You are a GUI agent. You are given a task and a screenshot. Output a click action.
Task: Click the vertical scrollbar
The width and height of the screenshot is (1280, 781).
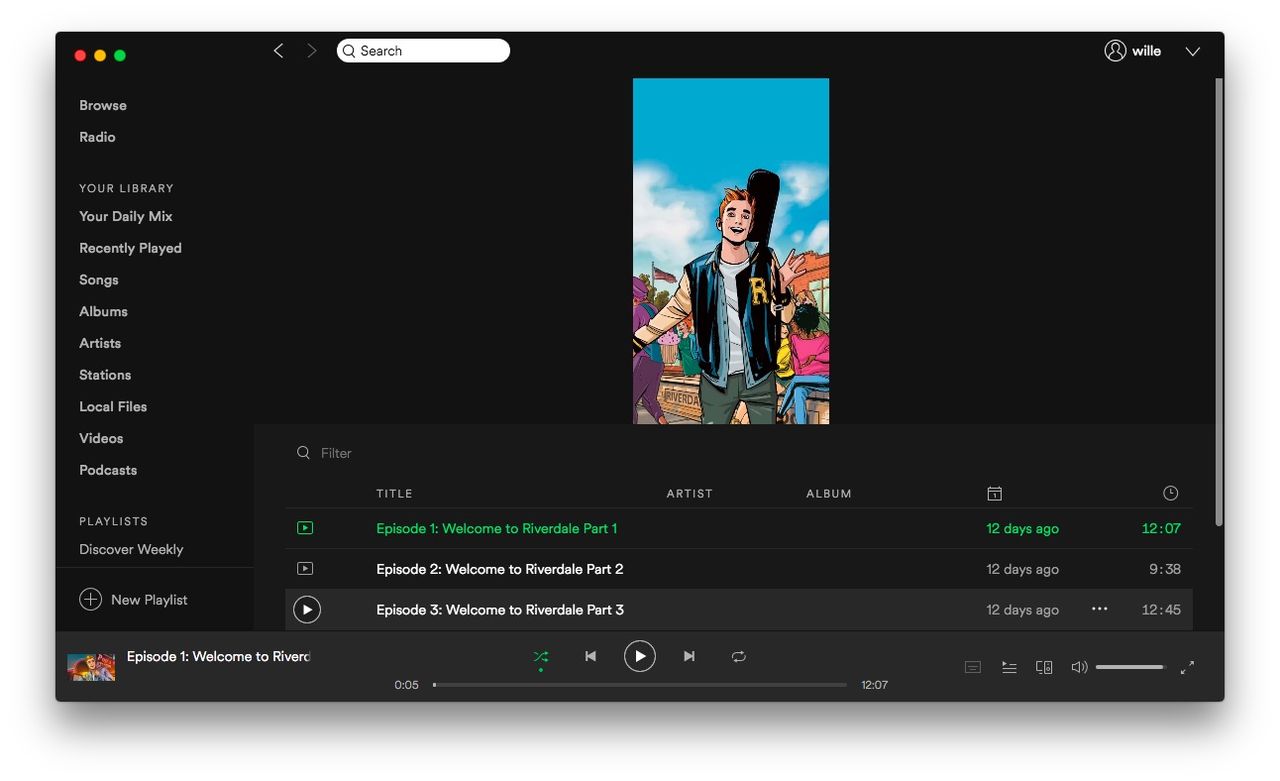point(1218,300)
